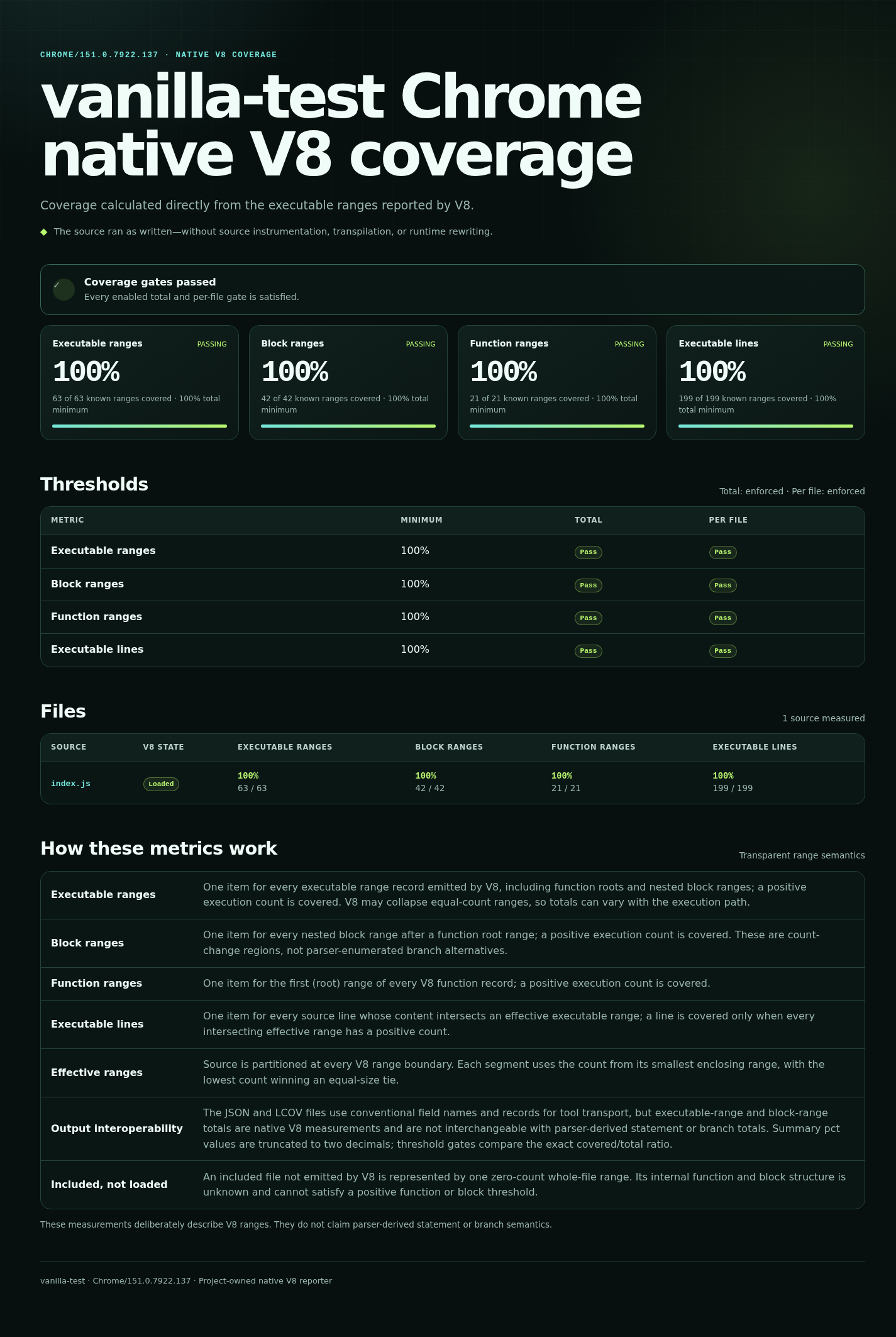Click the V8 STATE column header in the Files table

tap(163, 747)
